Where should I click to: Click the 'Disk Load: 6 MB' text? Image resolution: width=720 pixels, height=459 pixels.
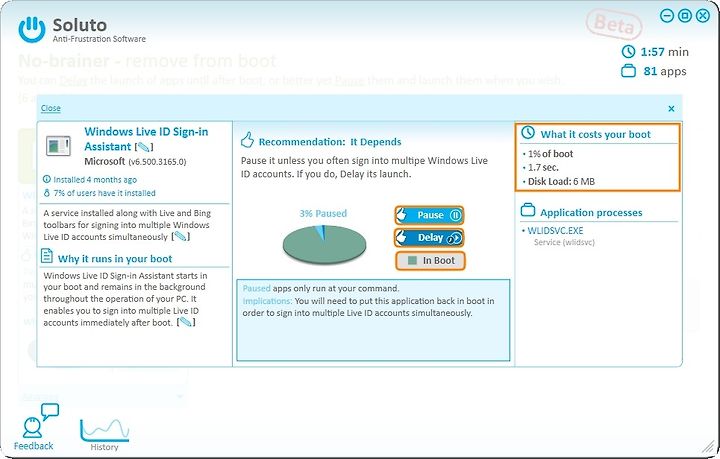pyautogui.click(x=561, y=182)
